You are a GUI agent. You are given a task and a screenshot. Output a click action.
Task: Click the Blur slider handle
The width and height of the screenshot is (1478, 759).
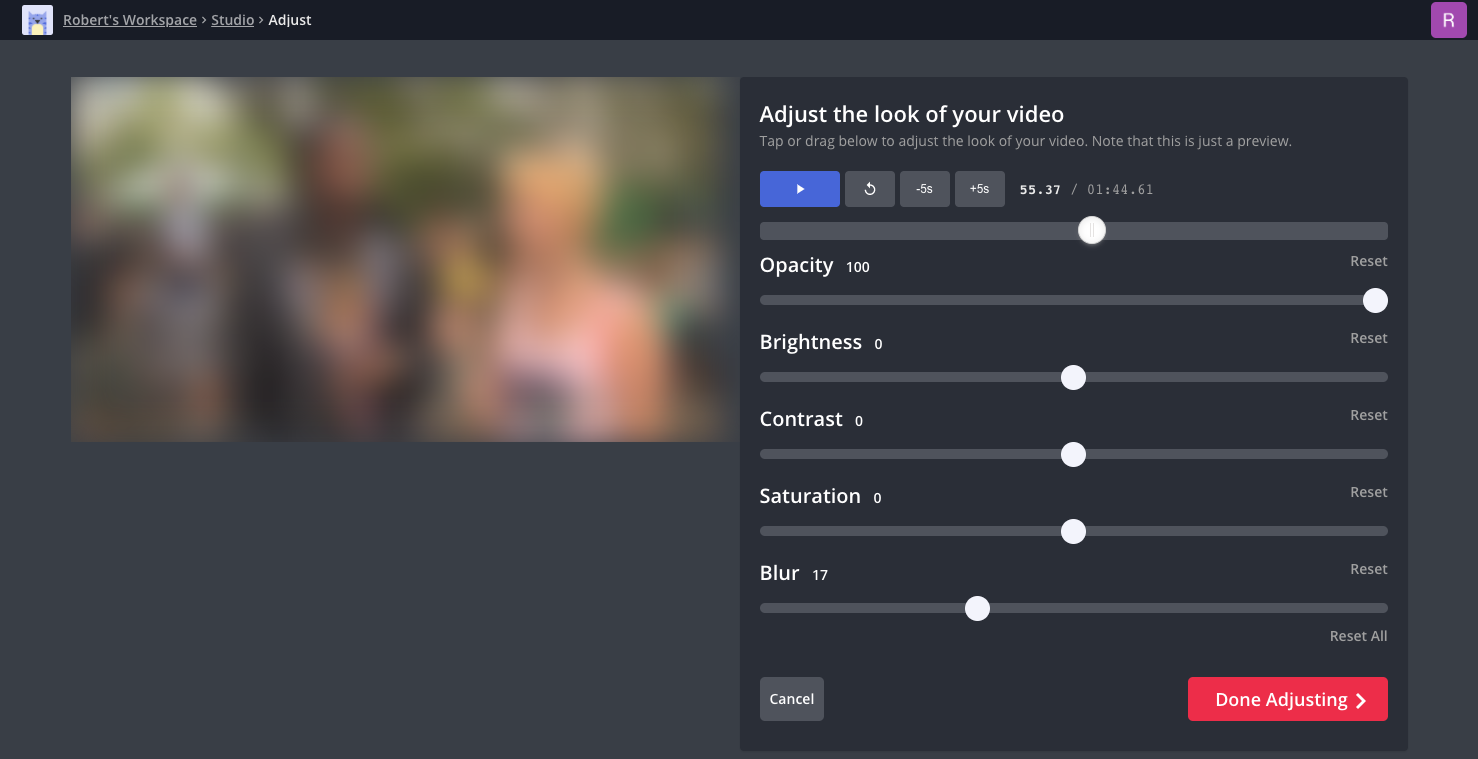coord(977,608)
